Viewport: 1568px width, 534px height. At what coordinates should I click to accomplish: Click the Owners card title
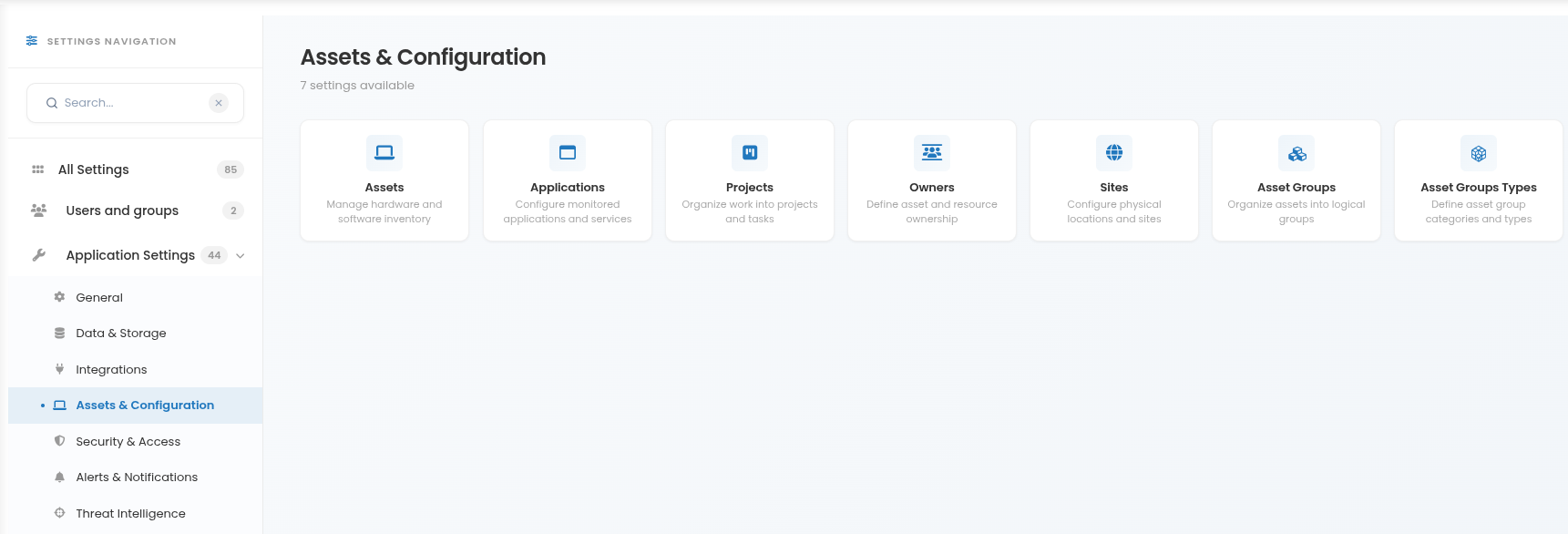coord(932,188)
